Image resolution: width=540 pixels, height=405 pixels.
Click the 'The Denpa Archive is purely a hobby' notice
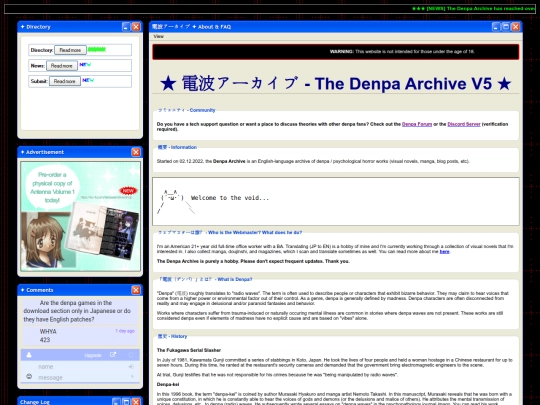[253, 261]
